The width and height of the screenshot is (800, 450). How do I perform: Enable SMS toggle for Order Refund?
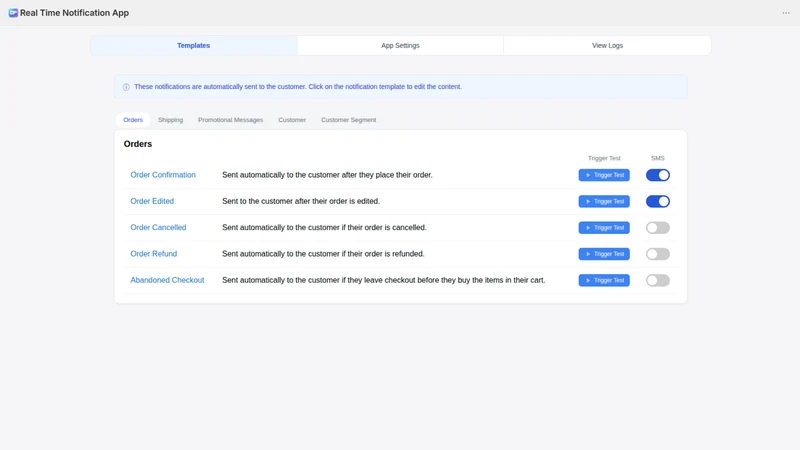click(658, 254)
